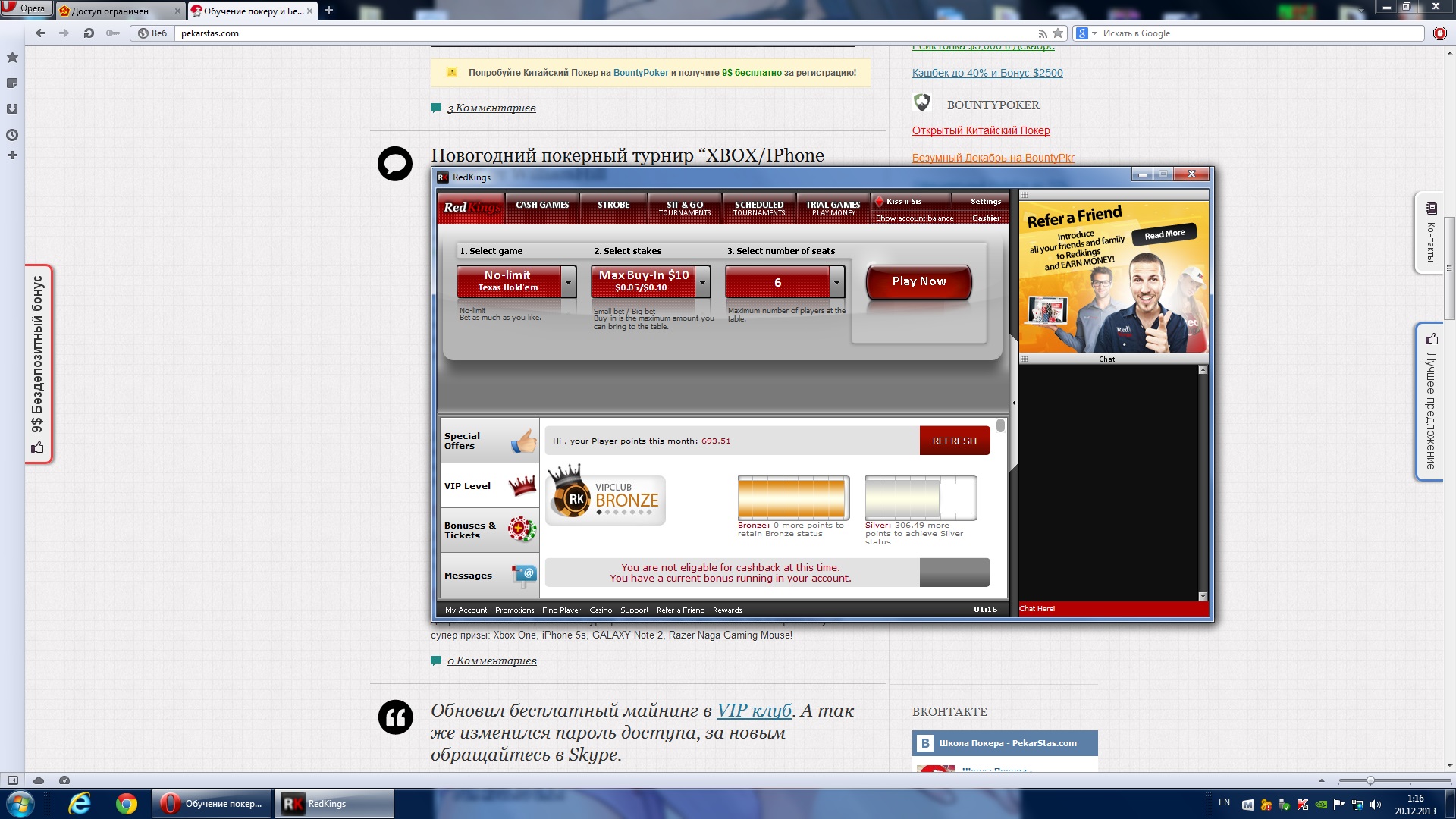Switch to the Cash Games tab
Image resolution: width=1456 pixels, height=819 pixels.
click(x=542, y=206)
